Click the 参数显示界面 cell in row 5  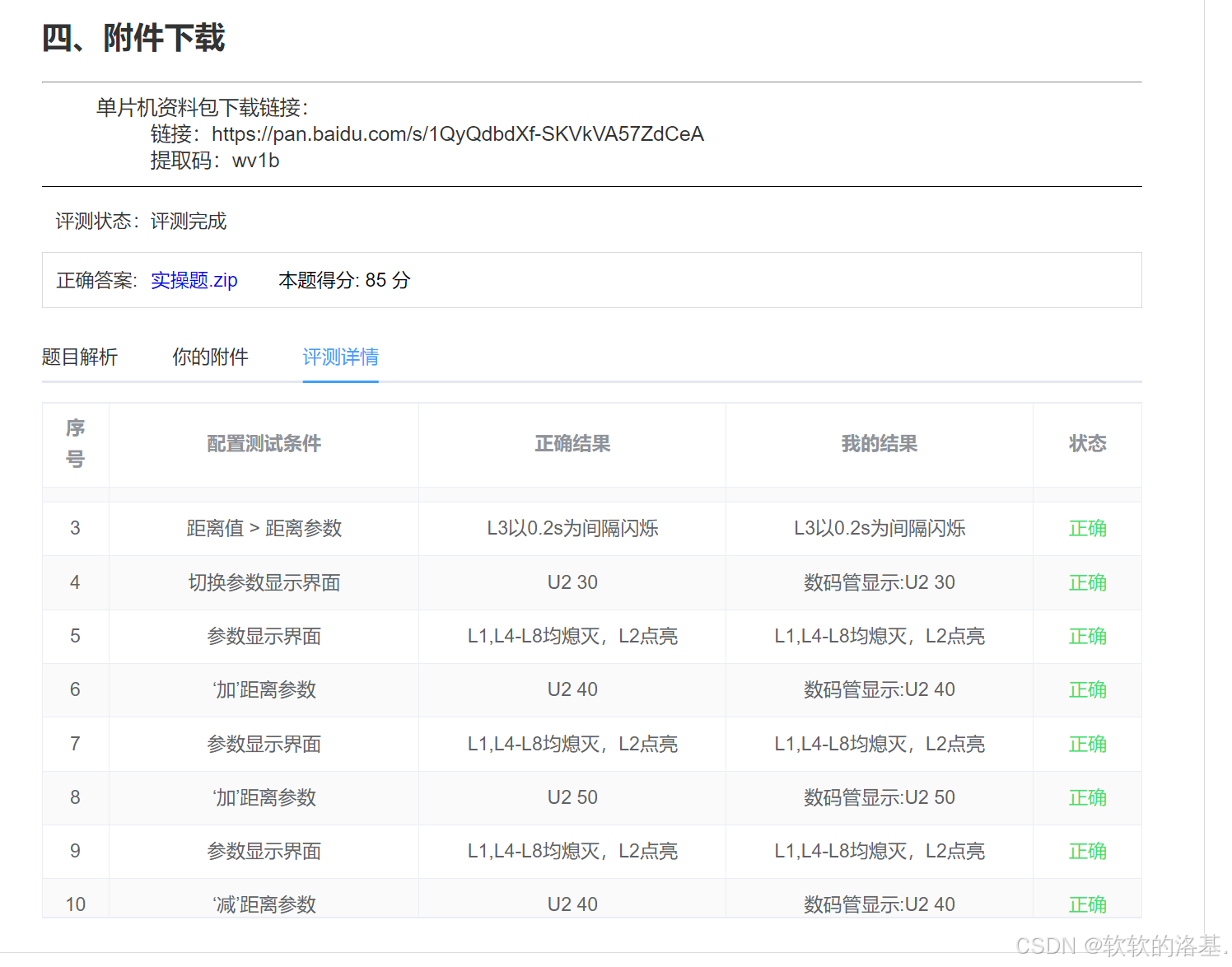tap(264, 636)
